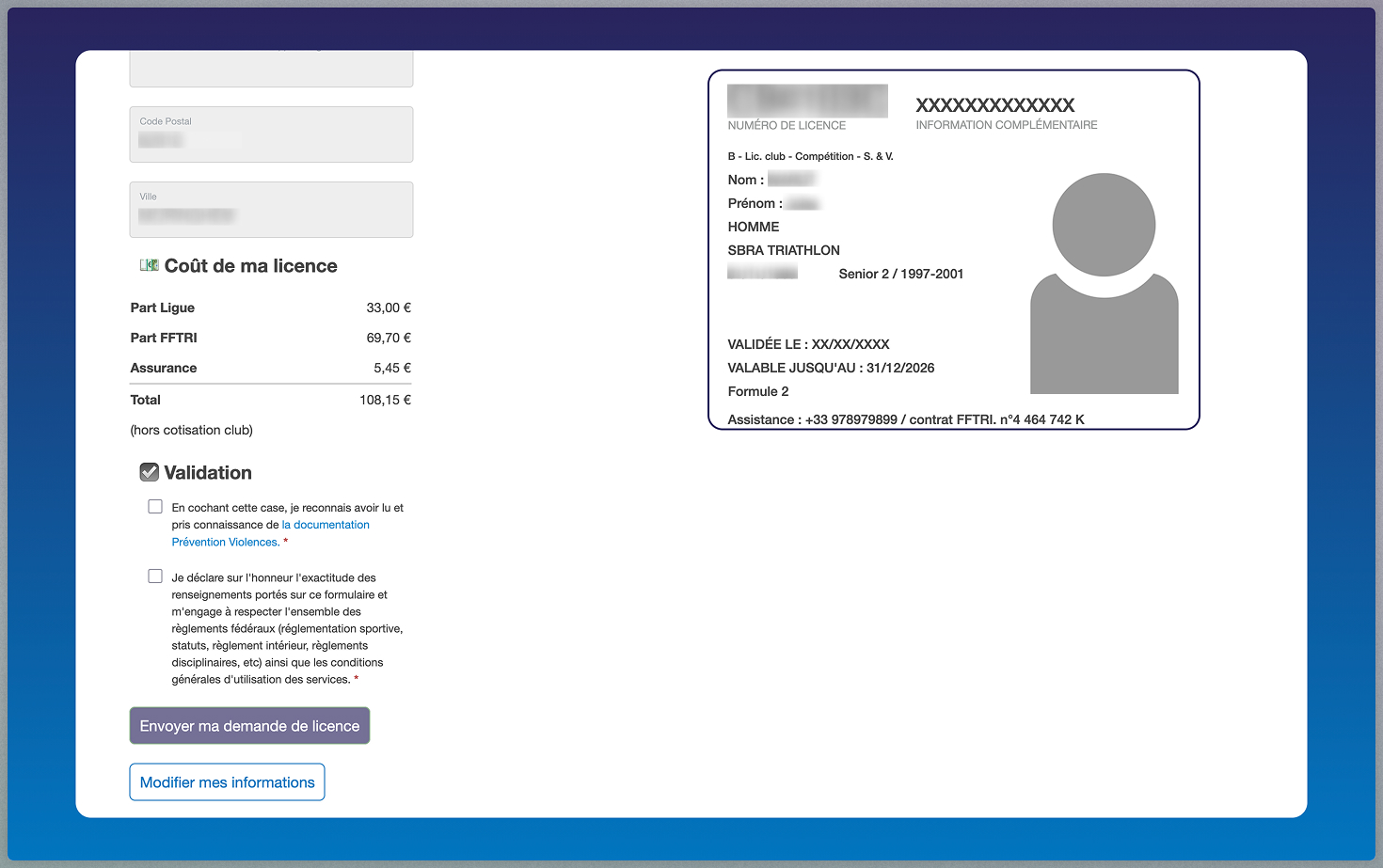Select the XXXXXXXXXXXXX complementary information text
This screenshot has height=868, width=1383.
[994, 104]
